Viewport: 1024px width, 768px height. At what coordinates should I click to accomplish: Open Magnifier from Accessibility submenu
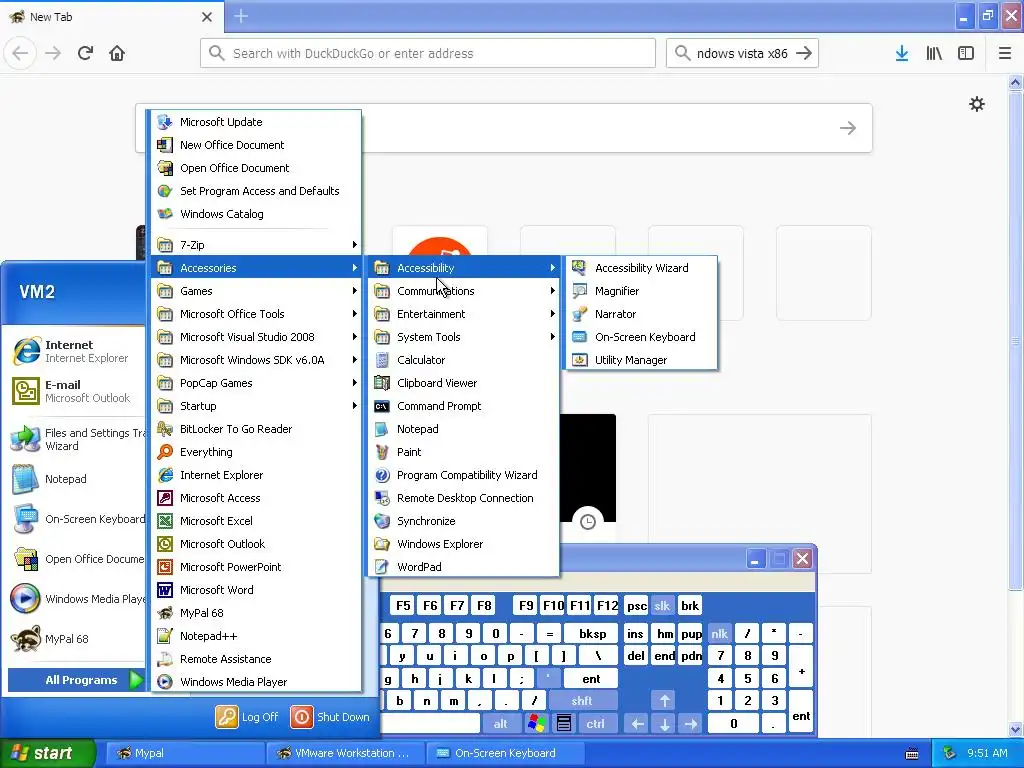pyautogui.click(x=641, y=291)
